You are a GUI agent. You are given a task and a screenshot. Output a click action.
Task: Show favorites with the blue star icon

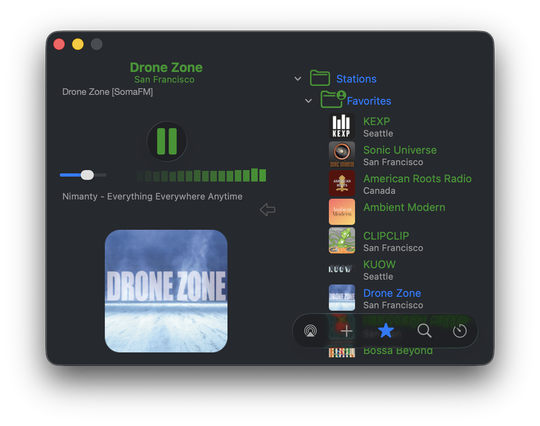click(x=386, y=331)
